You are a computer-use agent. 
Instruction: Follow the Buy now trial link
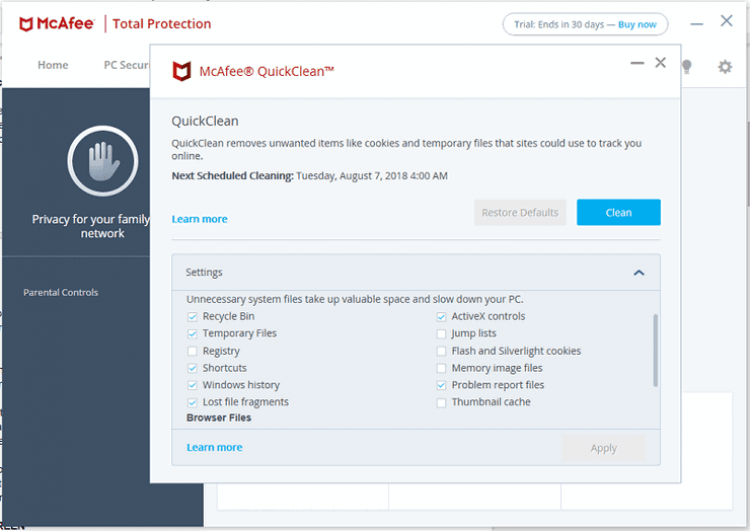click(x=637, y=25)
